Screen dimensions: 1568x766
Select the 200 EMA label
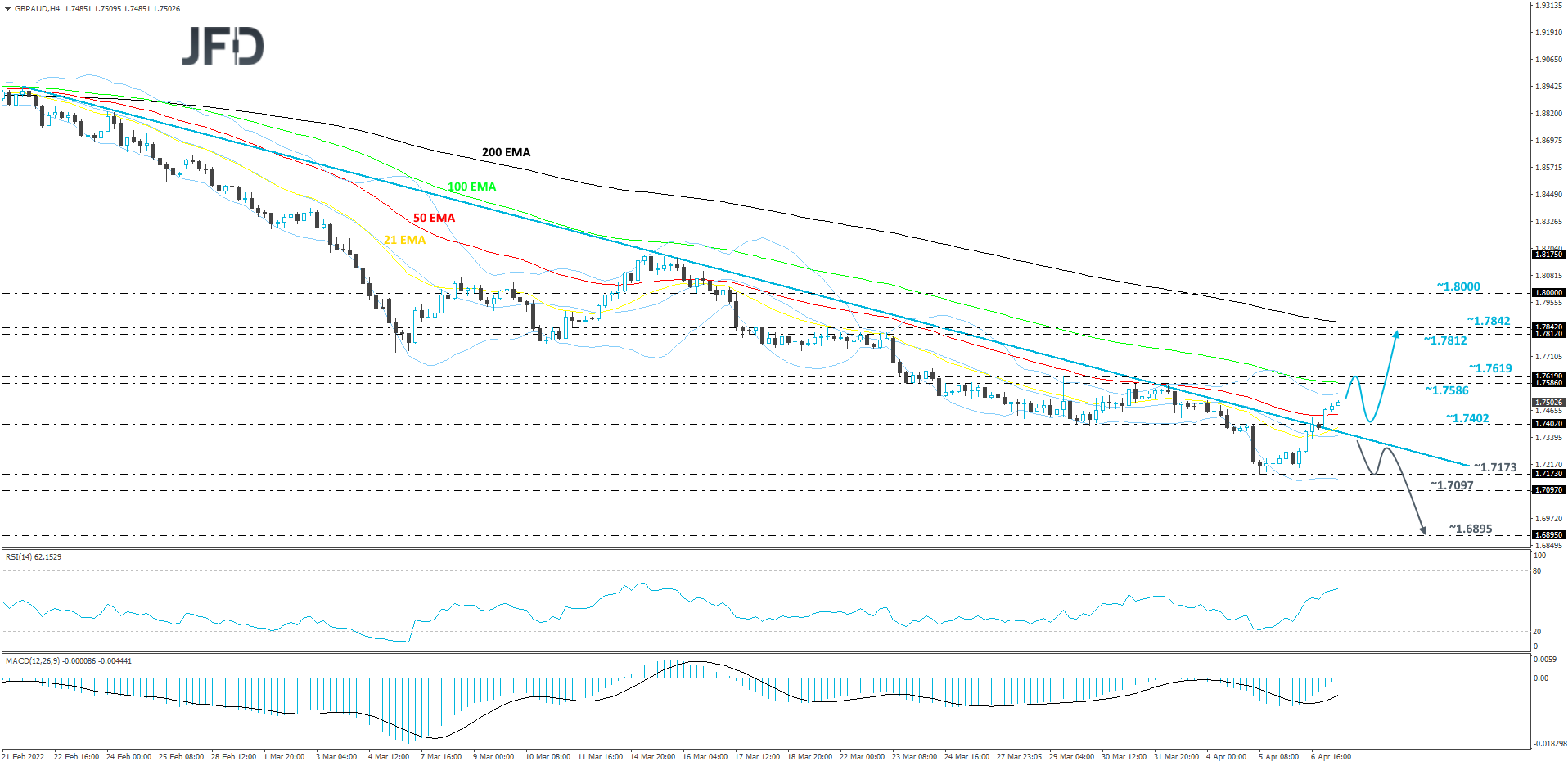[x=505, y=152]
